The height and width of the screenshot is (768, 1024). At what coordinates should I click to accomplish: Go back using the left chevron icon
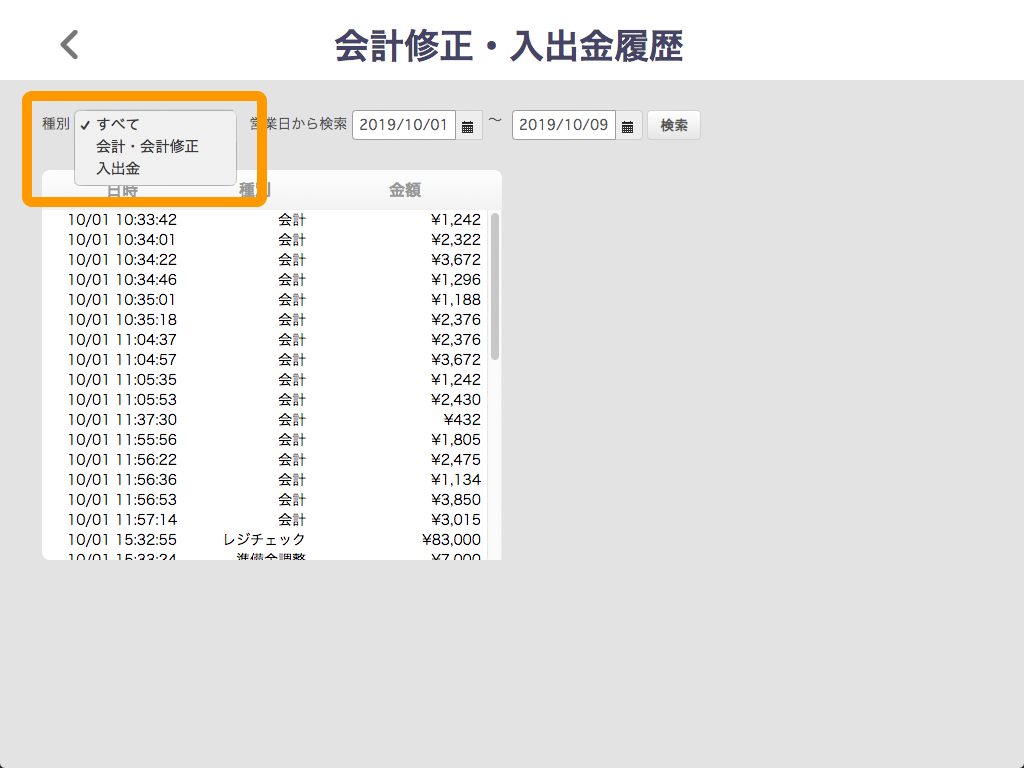69,45
